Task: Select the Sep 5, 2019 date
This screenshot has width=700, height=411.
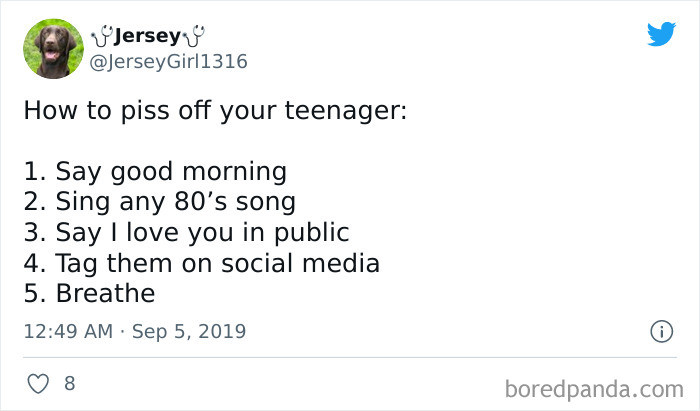Action: tap(189, 331)
